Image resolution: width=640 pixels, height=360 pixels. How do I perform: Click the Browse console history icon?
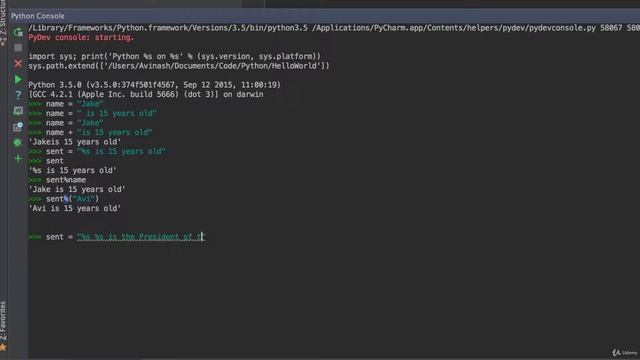pos(18,127)
